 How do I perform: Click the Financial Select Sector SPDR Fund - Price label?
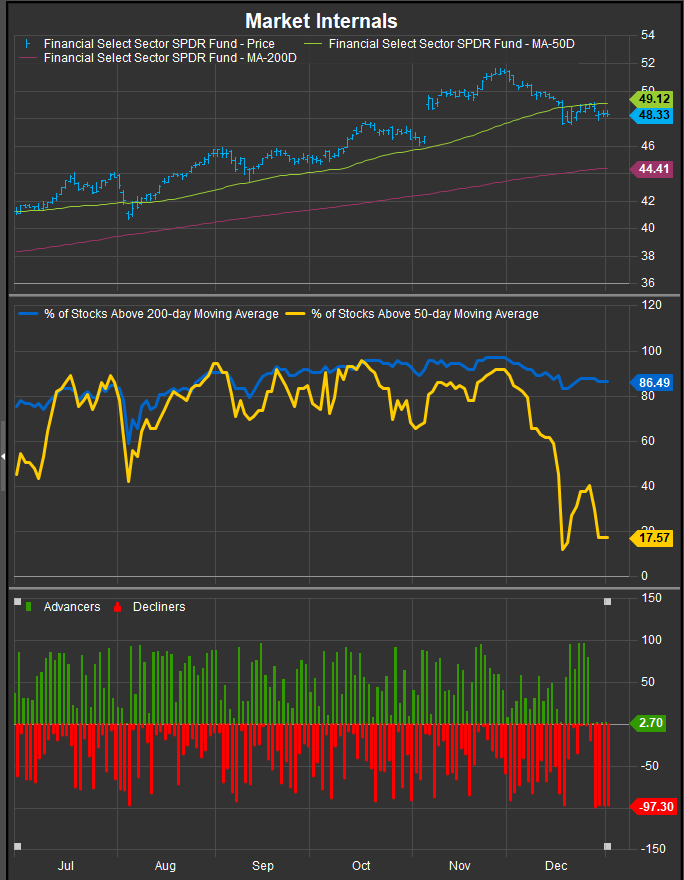pos(159,44)
